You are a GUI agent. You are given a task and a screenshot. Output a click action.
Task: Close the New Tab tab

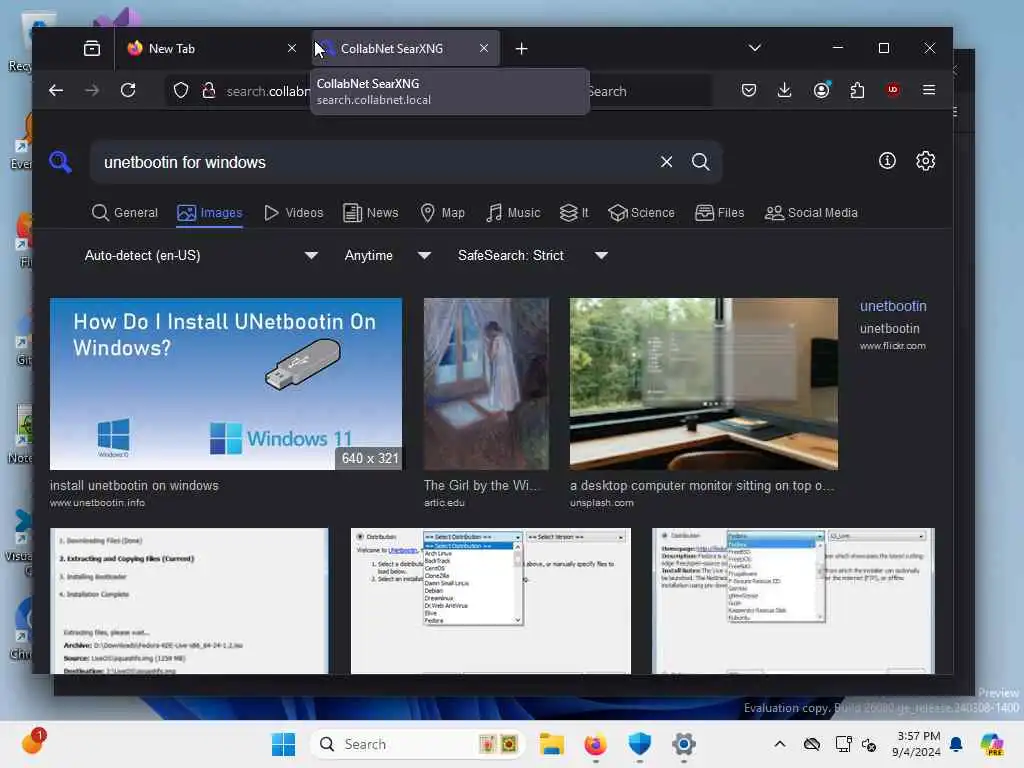click(292, 48)
